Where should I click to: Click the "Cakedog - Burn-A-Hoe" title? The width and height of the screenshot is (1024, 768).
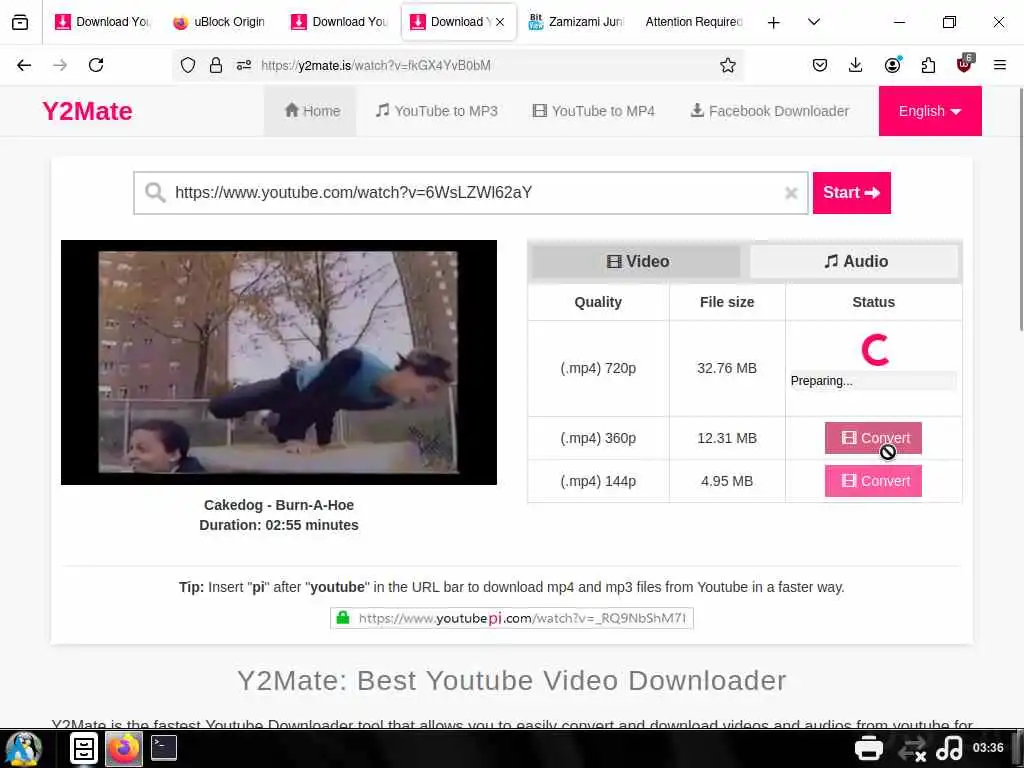pos(279,505)
